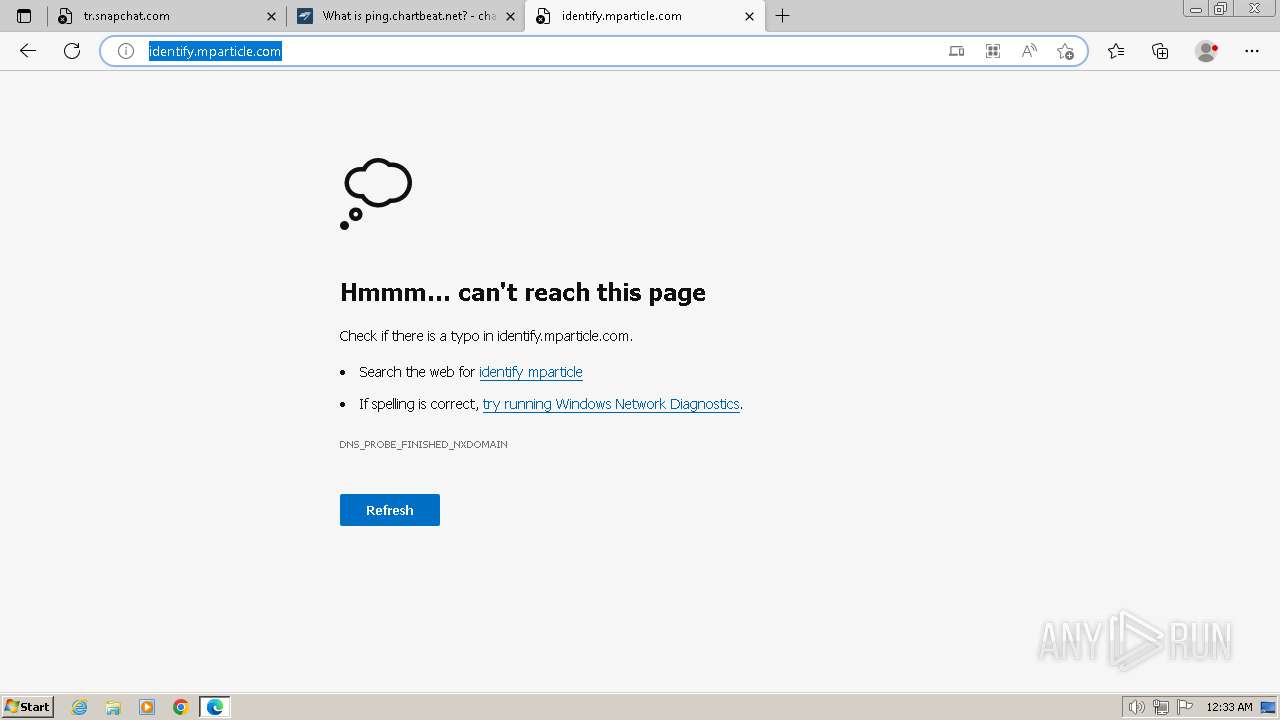The width and height of the screenshot is (1280, 720).
Task: Select the identify.mparticle.com tab
Action: [644, 16]
